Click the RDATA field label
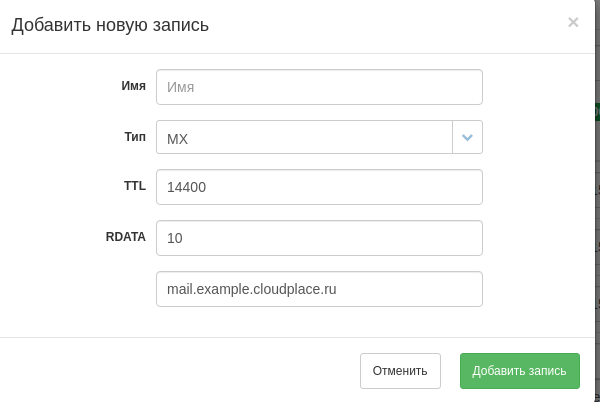This screenshot has width=600, height=402. (x=126, y=237)
